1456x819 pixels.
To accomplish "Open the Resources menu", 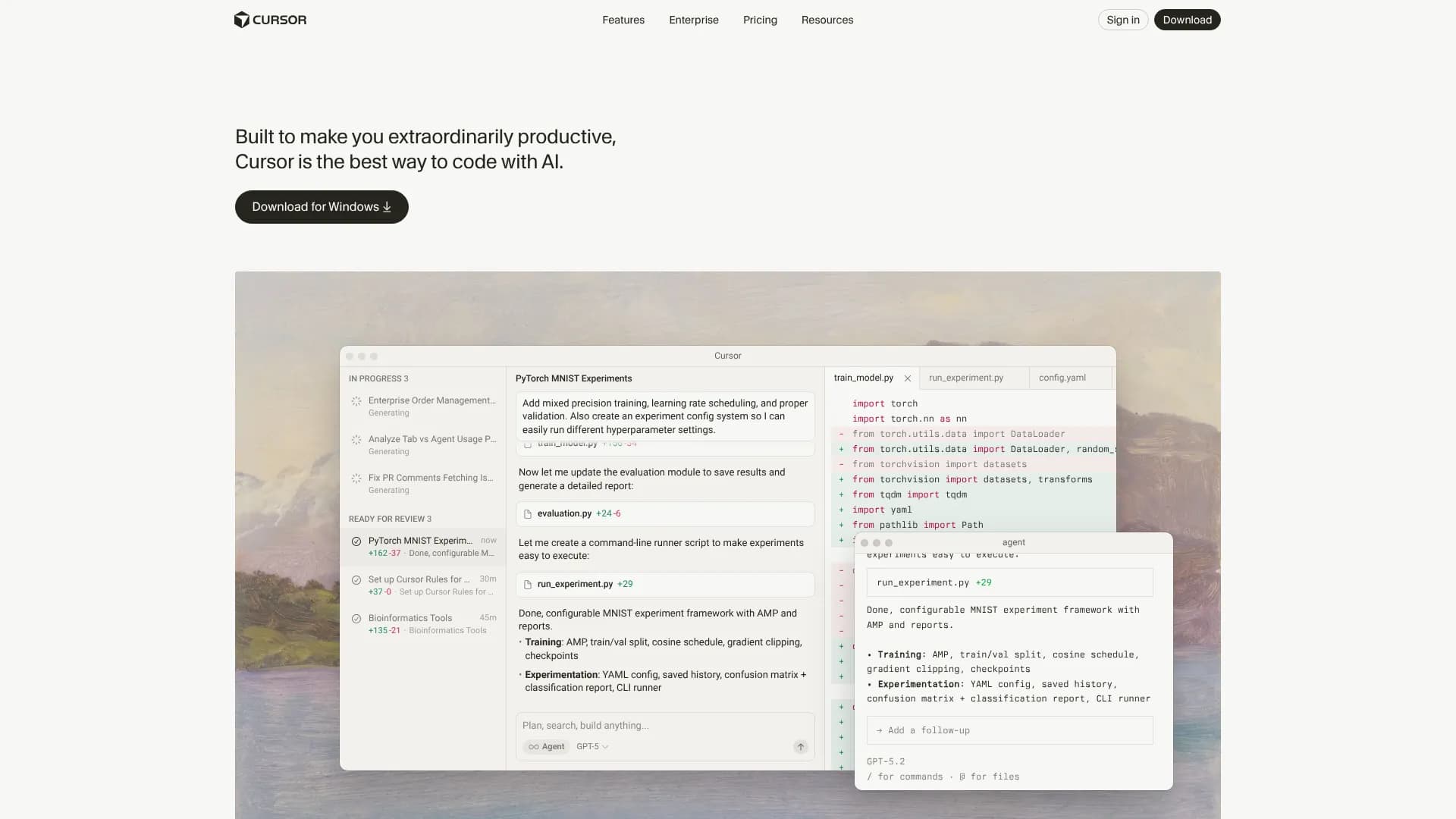I will (x=827, y=20).
